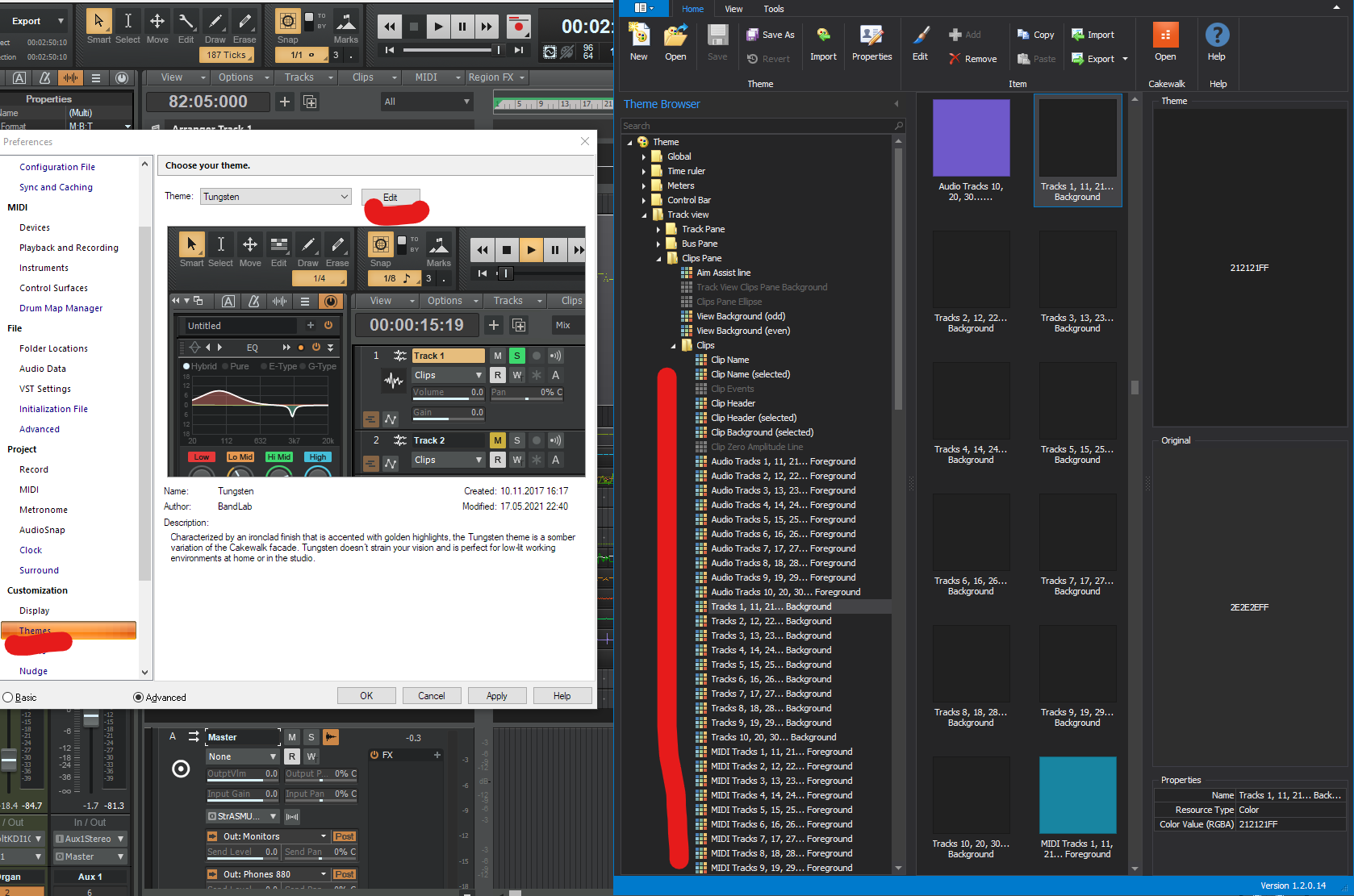
Task: Click New theme icon in Theme Editor
Action: tap(638, 42)
